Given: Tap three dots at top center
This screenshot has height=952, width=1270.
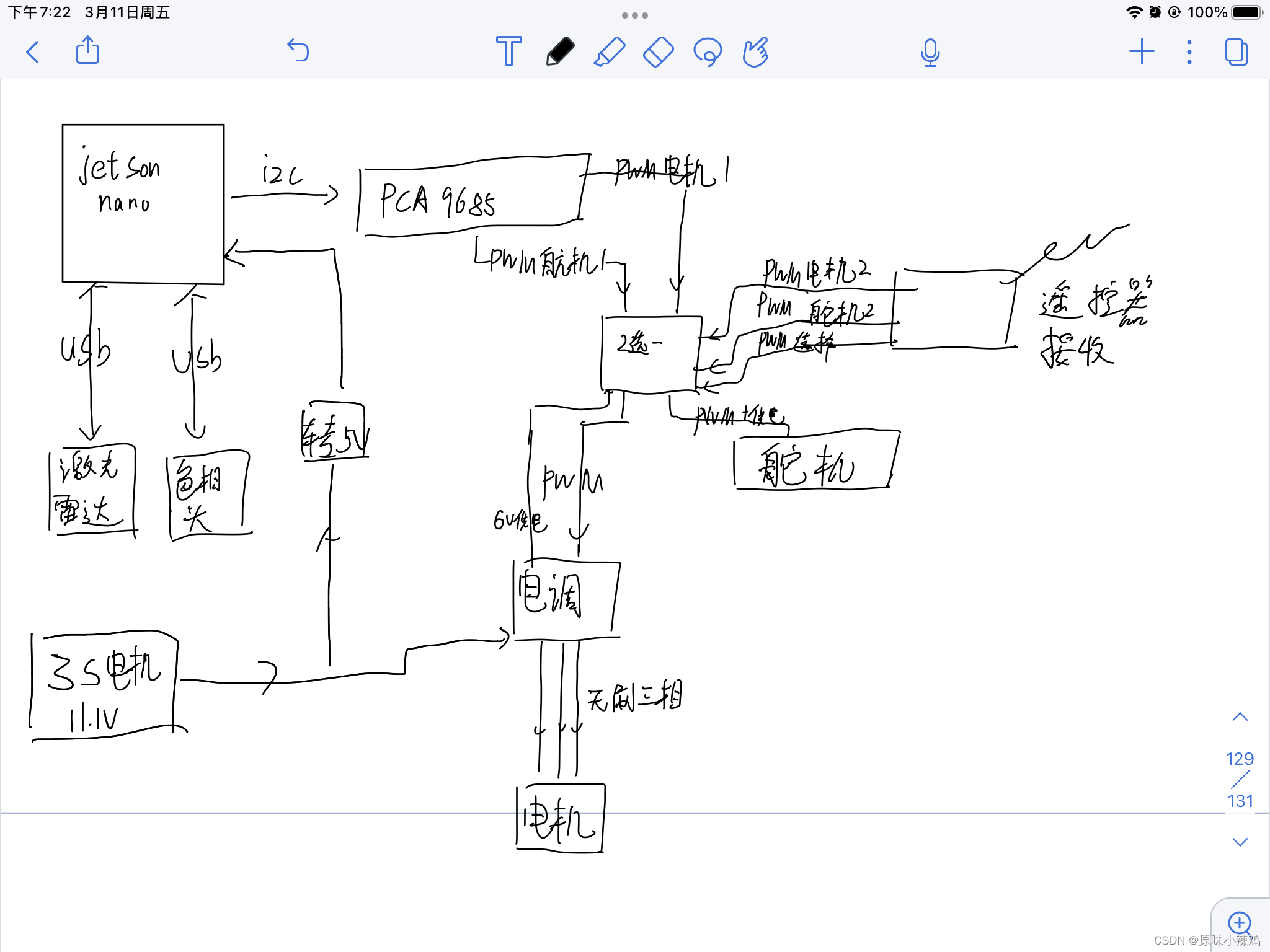Looking at the screenshot, I should [x=634, y=15].
